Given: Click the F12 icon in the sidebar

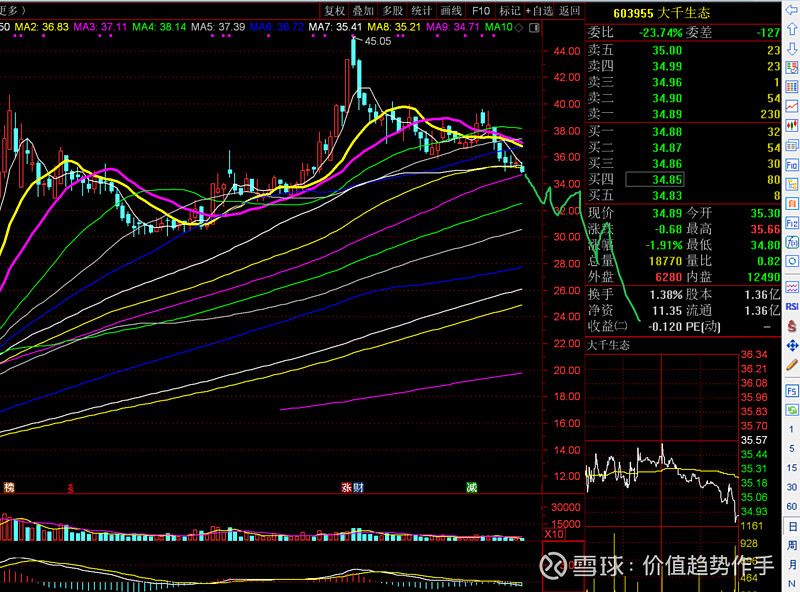Looking at the screenshot, I should pyautogui.click(x=792, y=223).
